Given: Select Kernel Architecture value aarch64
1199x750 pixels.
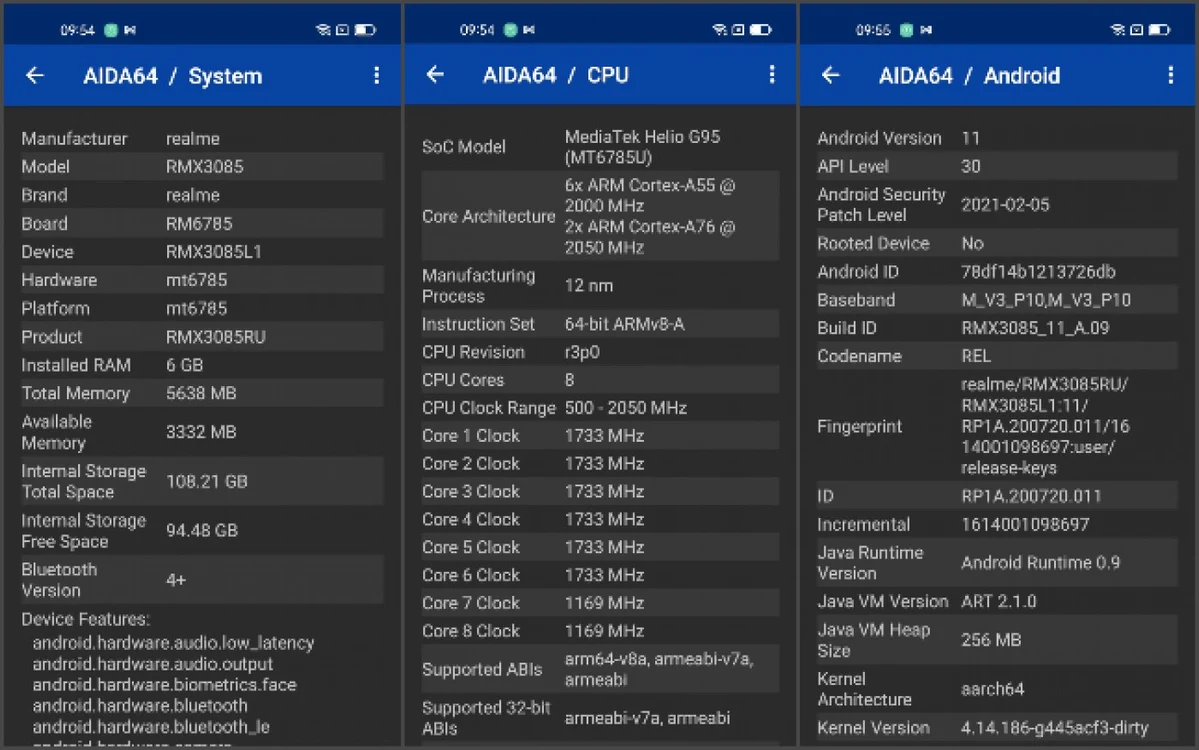Looking at the screenshot, I should (993, 690).
